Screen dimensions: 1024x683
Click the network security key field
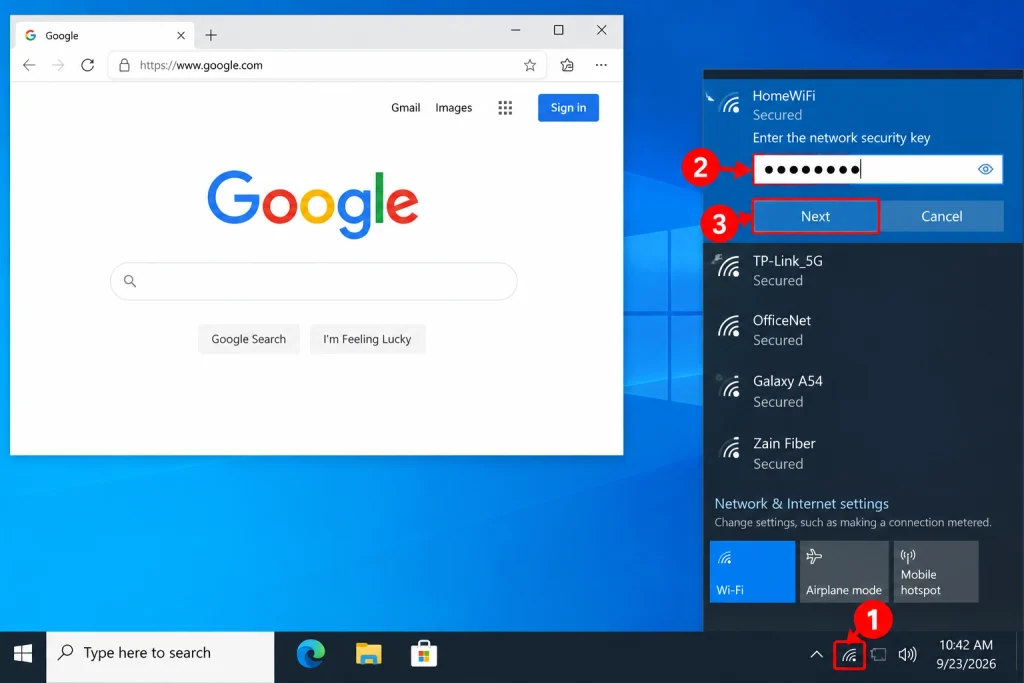878,170
